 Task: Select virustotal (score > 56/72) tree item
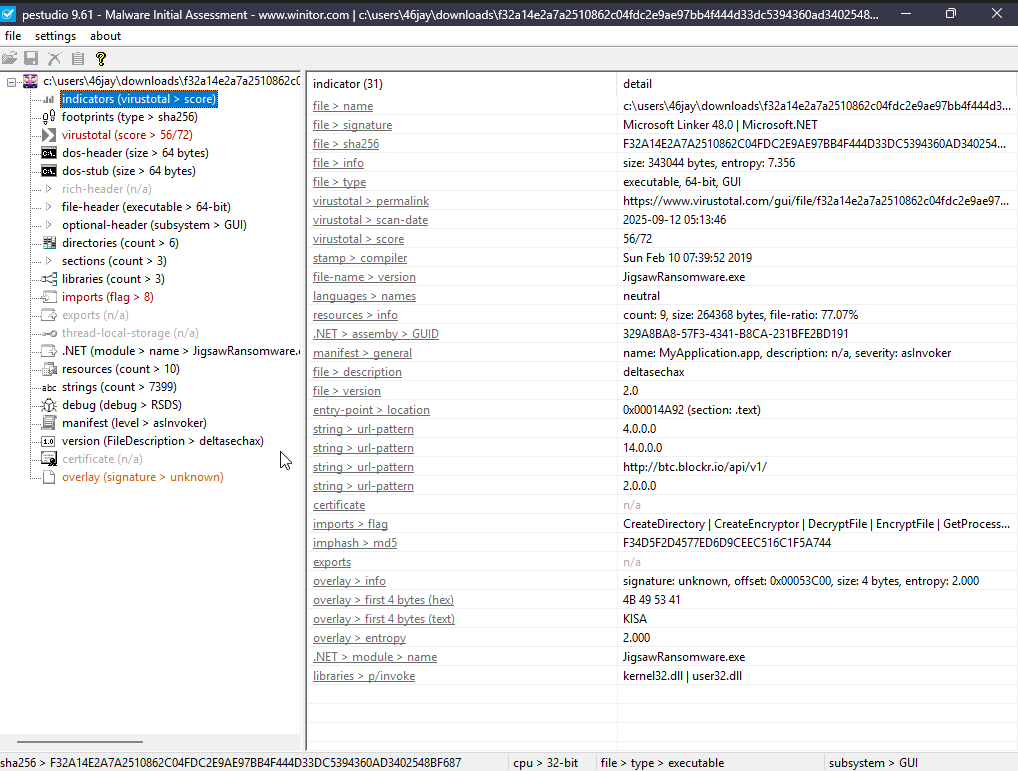point(127,135)
